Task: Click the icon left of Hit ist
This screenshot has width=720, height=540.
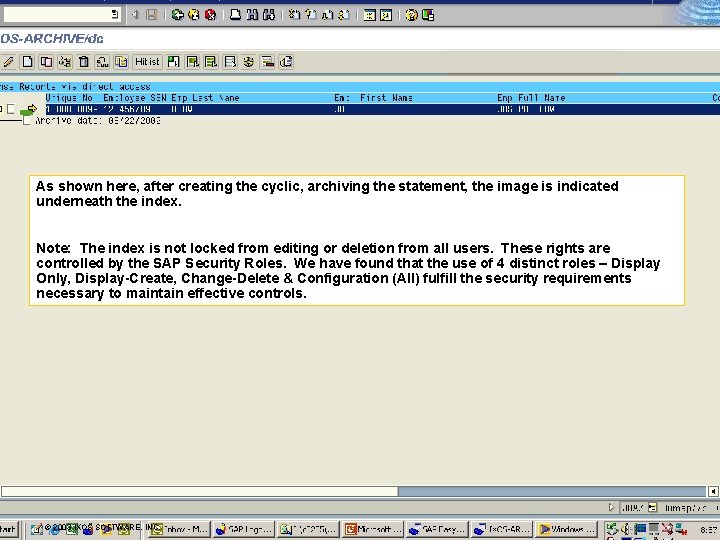Action: [x=121, y=62]
